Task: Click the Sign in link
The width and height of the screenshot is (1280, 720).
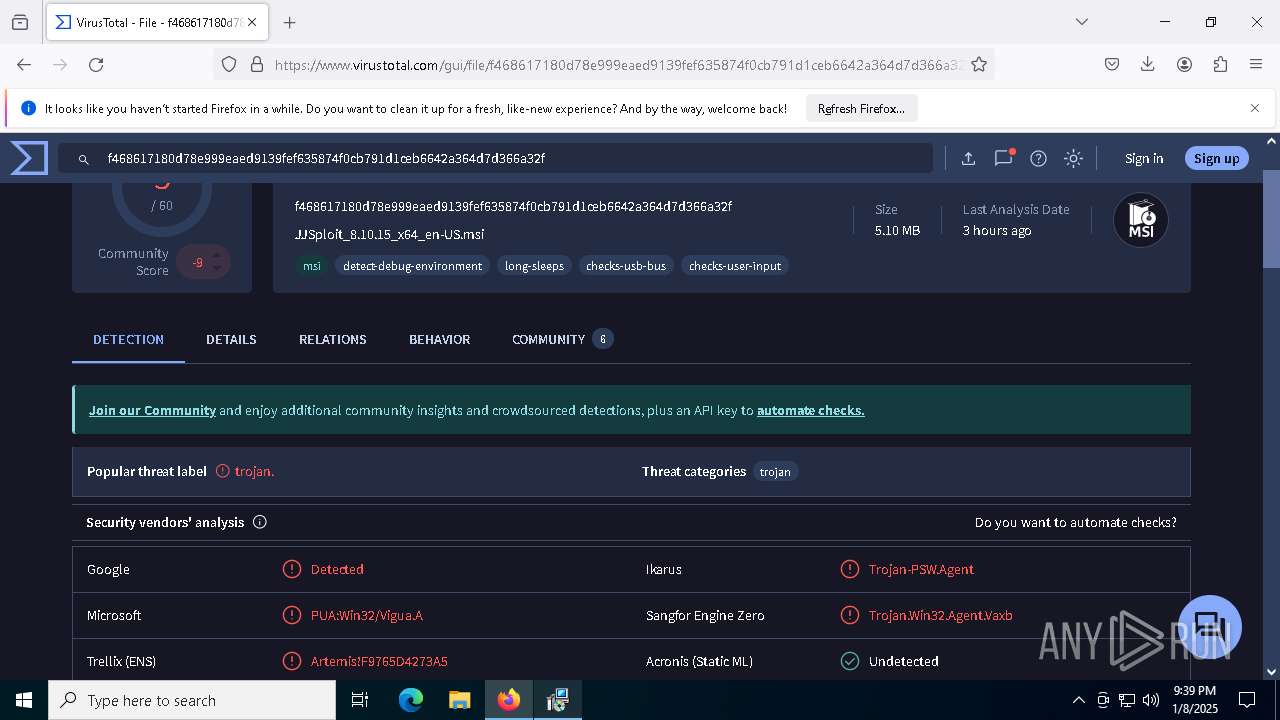Action: pyautogui.click(x=1144, y=158)
